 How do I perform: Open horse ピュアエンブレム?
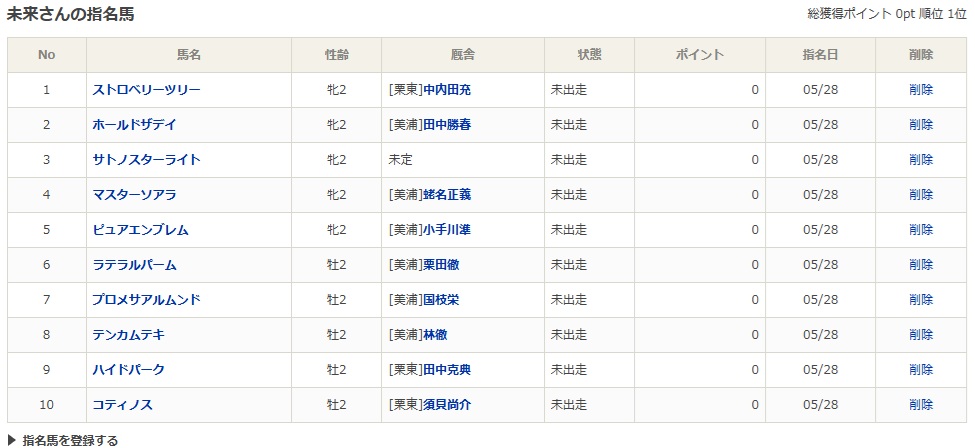click(141, 230)
